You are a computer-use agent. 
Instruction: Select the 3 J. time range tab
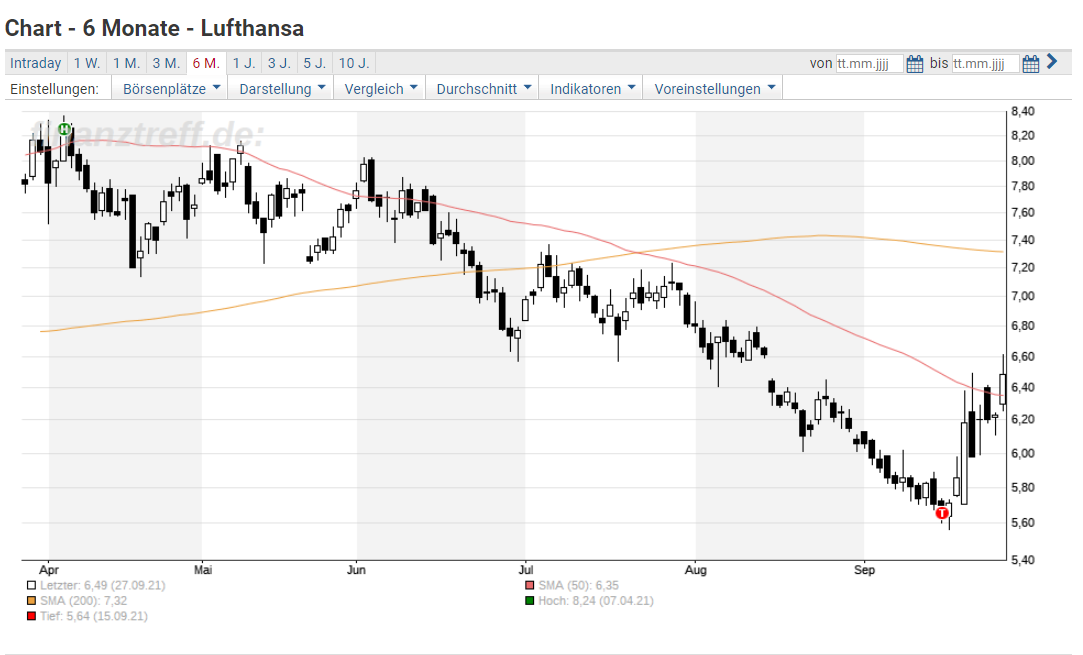pyautogui.click(x=279, y=64)
